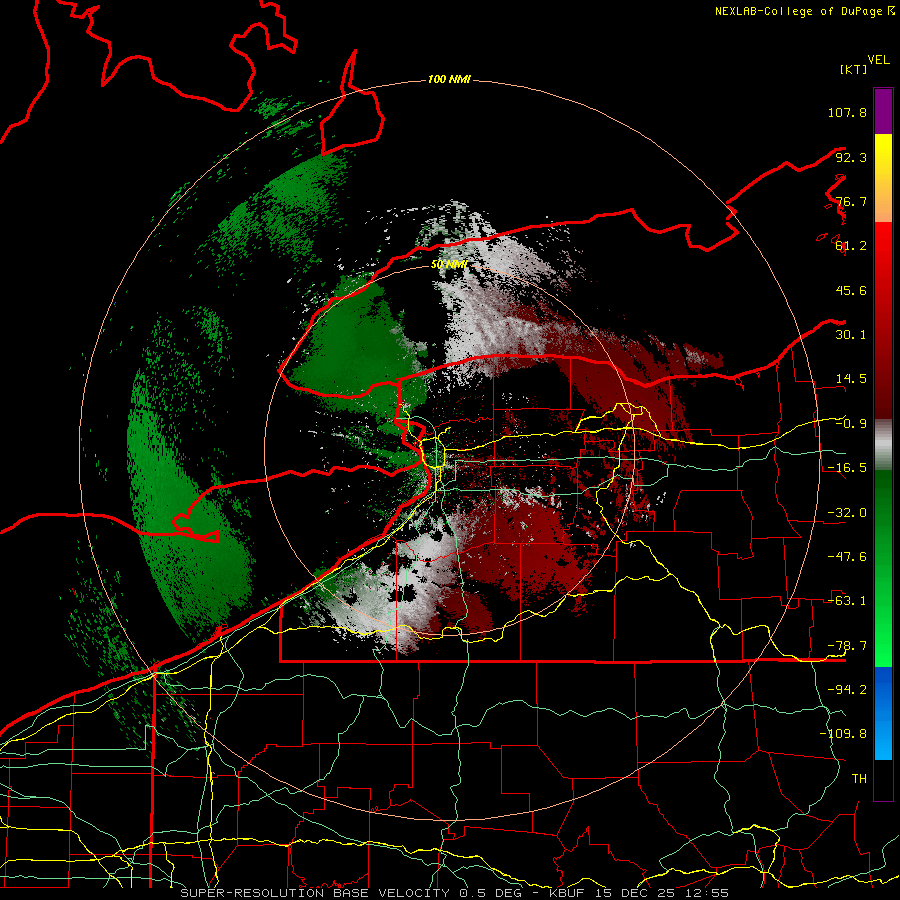The image size is (900, 900).
Task: Pick the yellow-orange segment of the color bar
Action: [883, 178]
